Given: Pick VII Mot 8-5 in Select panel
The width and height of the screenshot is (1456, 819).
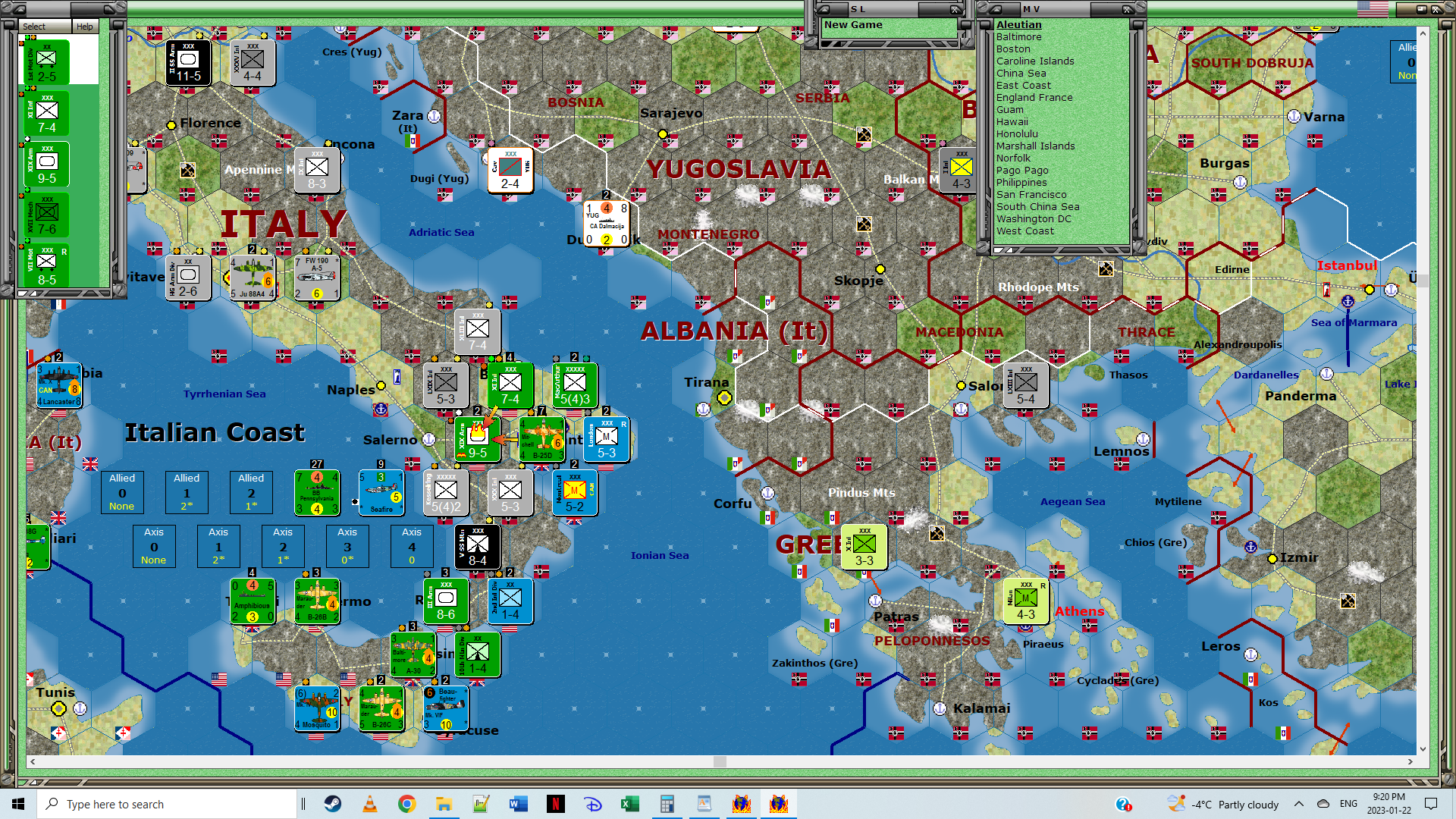Looking at the screenshot, I should tap(47, 265).
